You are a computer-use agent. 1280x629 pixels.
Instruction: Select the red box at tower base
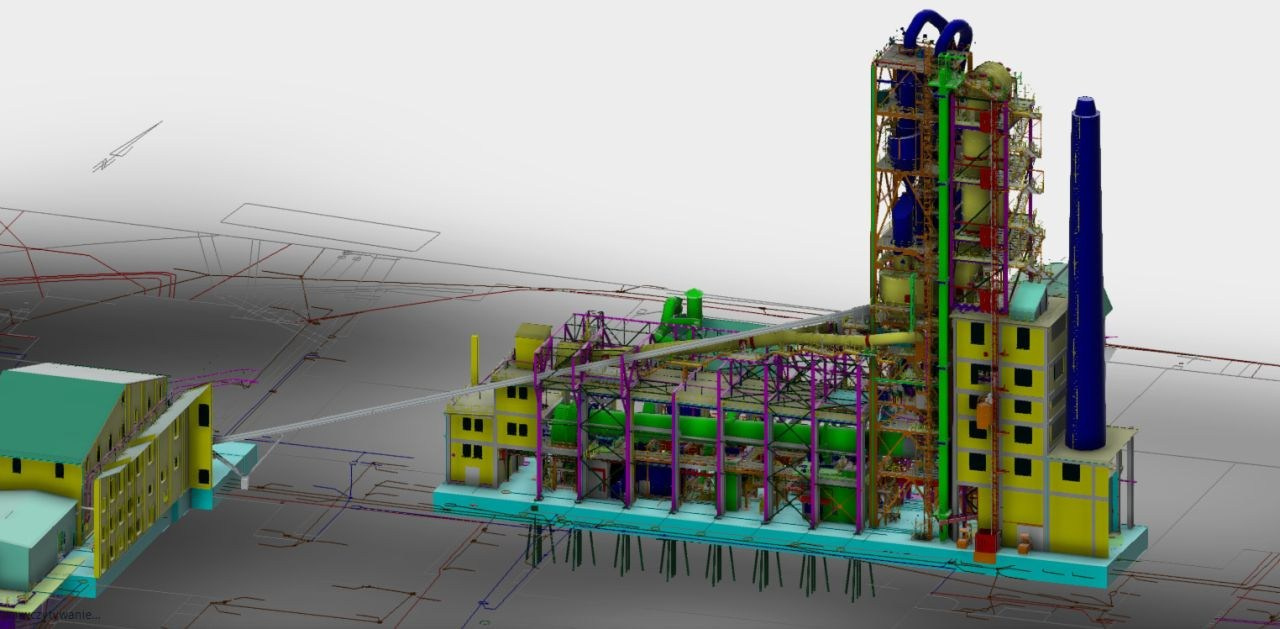(985, 544)
